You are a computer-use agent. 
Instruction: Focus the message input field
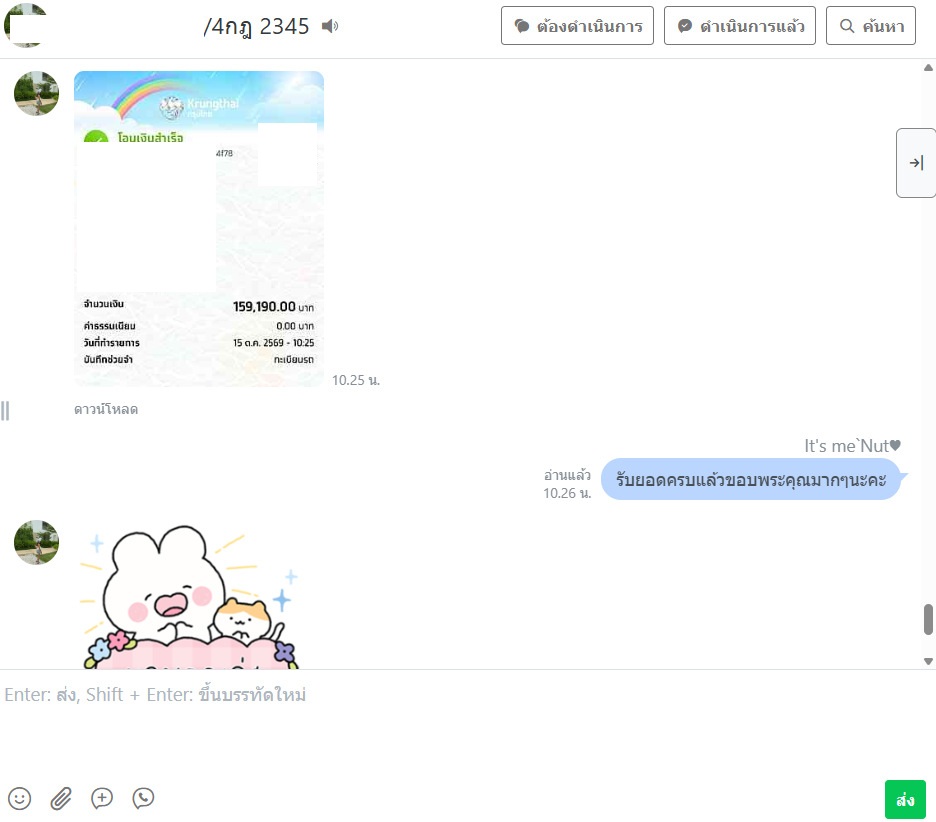tap(442, 722)
